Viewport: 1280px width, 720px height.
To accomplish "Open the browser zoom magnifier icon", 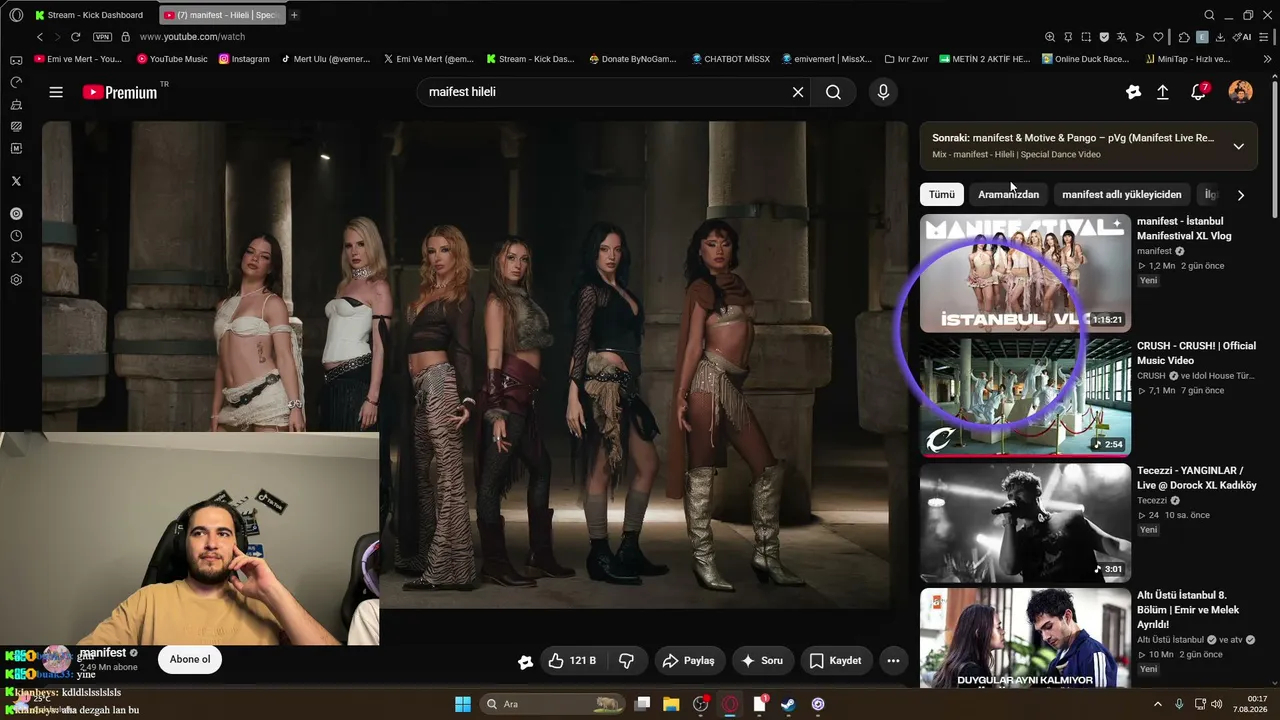I will pos(1050,37).
